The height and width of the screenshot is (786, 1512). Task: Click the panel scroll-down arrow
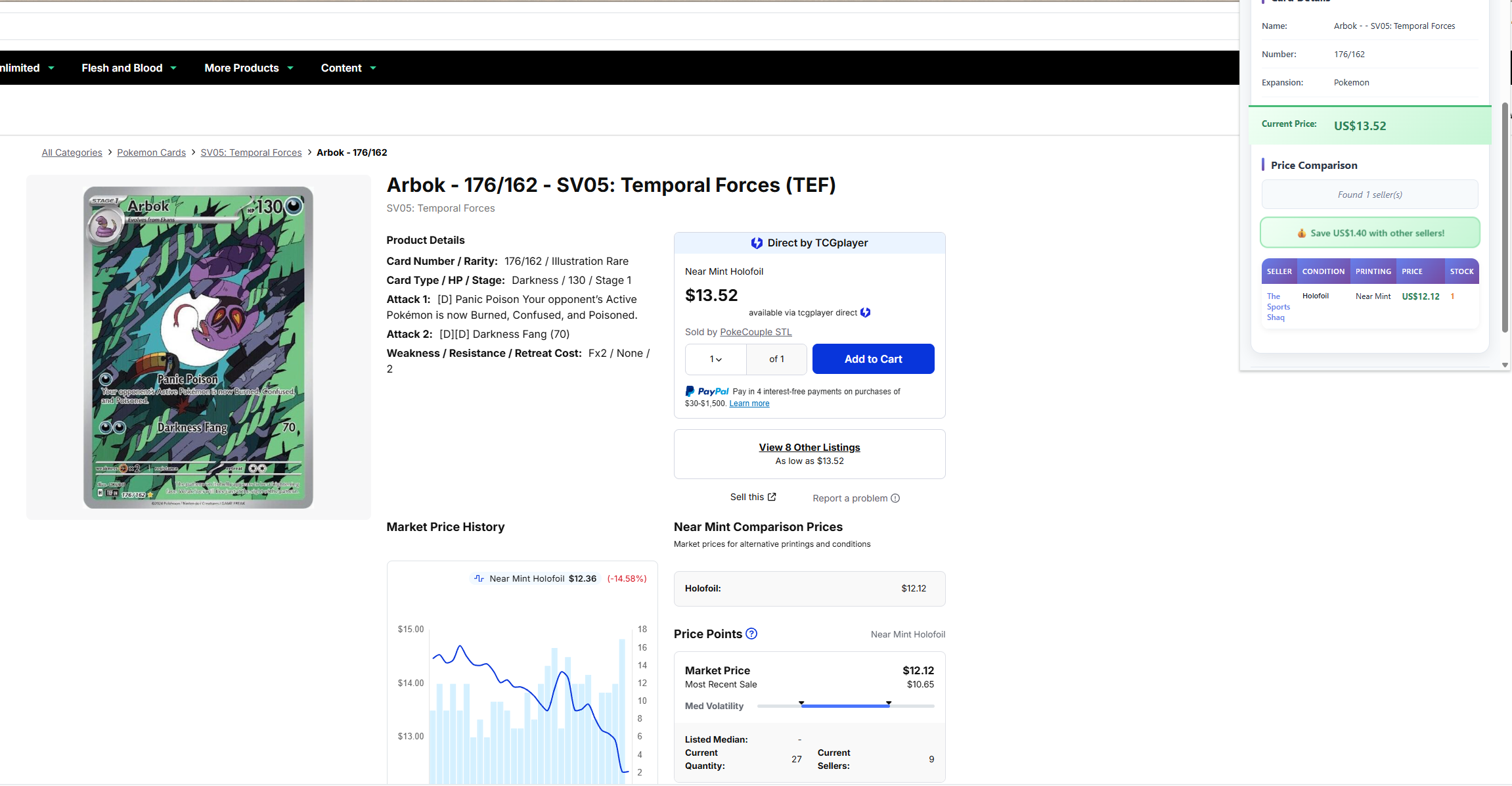coord(1505,365)
